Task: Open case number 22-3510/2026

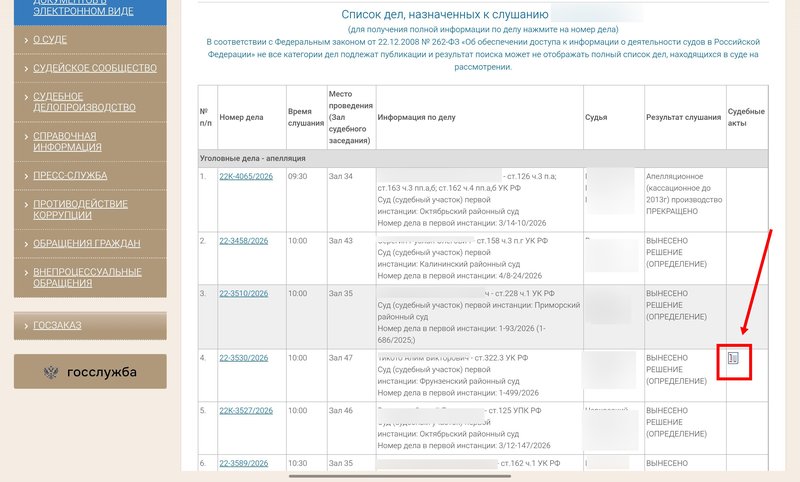Action: tap(243, 294)
